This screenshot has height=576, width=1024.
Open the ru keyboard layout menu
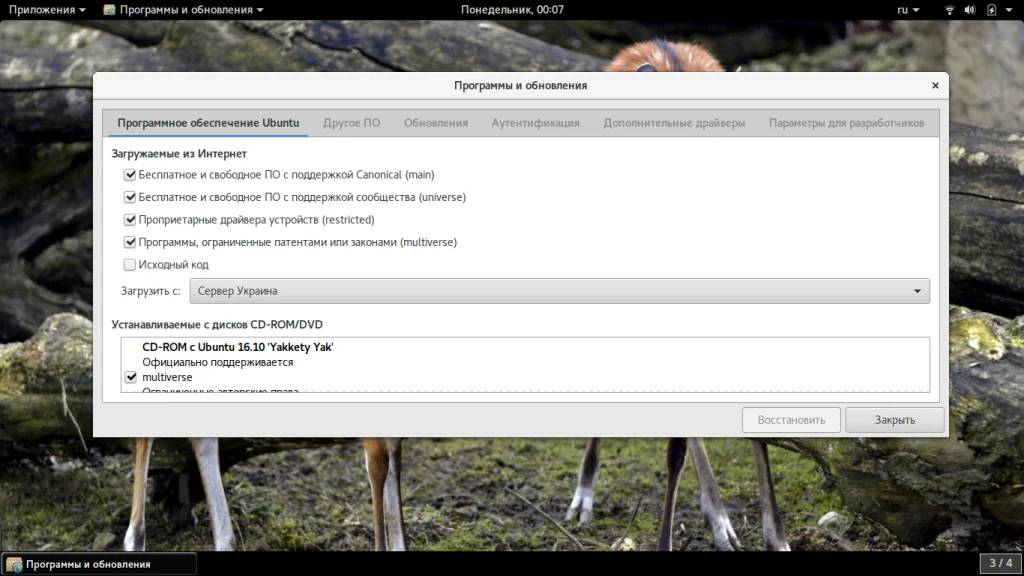(x=908, y=10)
